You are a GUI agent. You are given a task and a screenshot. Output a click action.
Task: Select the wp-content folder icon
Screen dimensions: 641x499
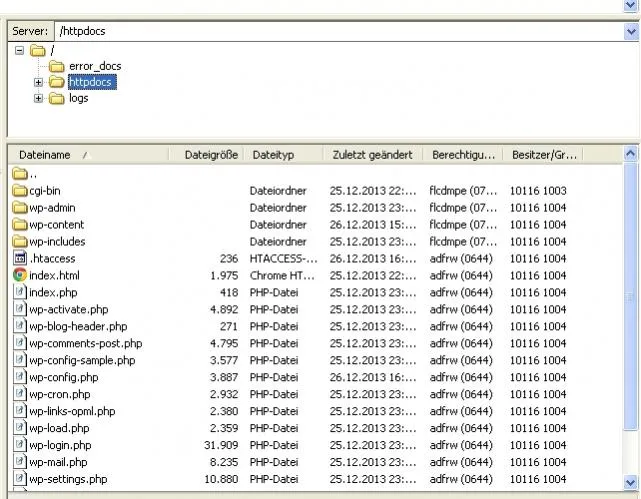20,225
